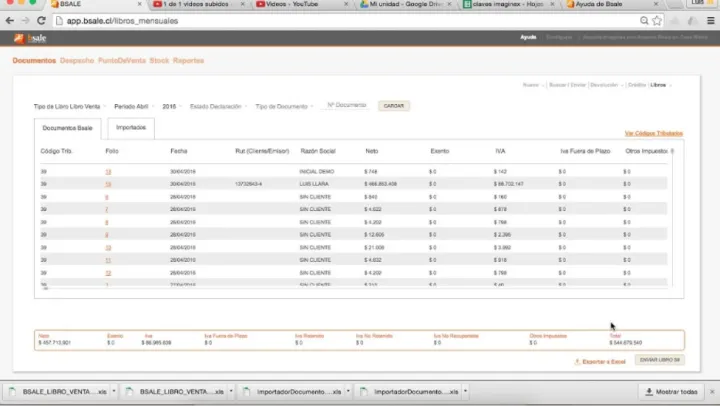720x406 pixels.
Task: Expand Tipo de Libro Libro Venta dropdown
Action: click(x=69, y=105)
